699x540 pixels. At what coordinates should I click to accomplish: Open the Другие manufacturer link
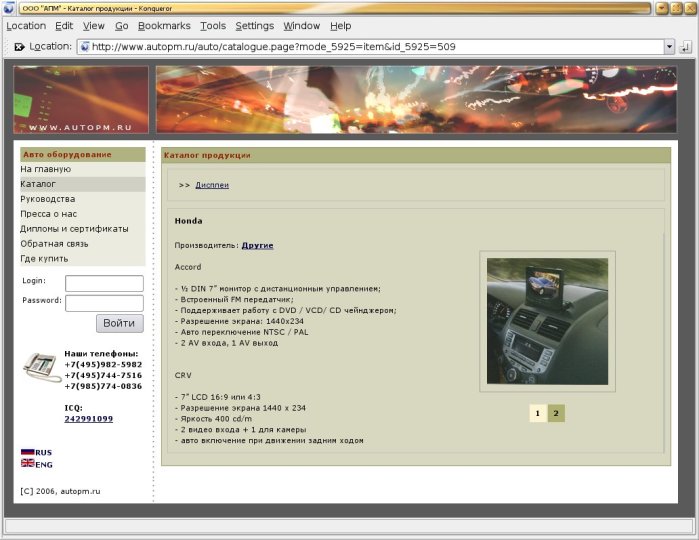(257, 245)
